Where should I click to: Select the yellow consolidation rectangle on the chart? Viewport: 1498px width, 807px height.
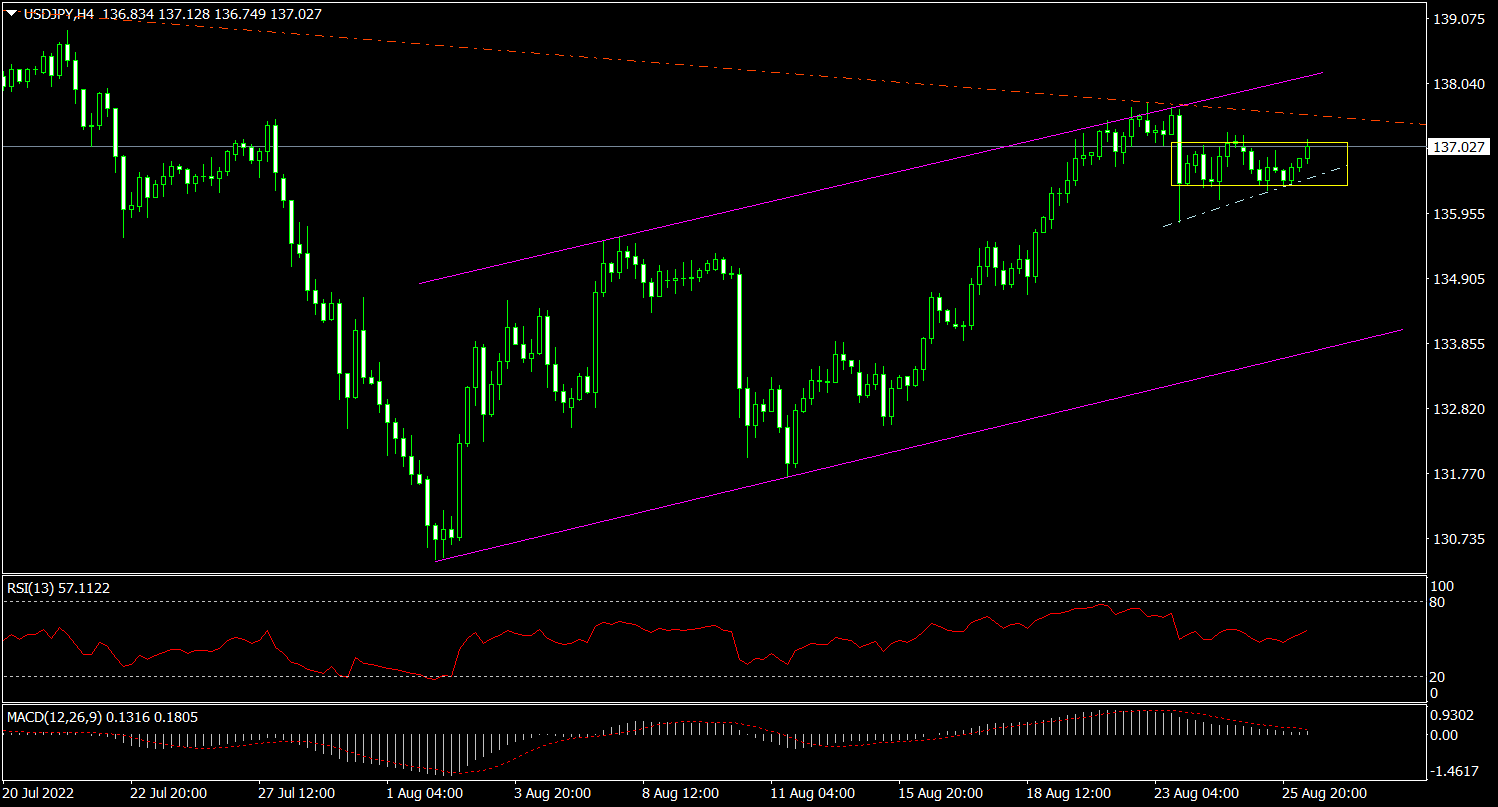1260,164
